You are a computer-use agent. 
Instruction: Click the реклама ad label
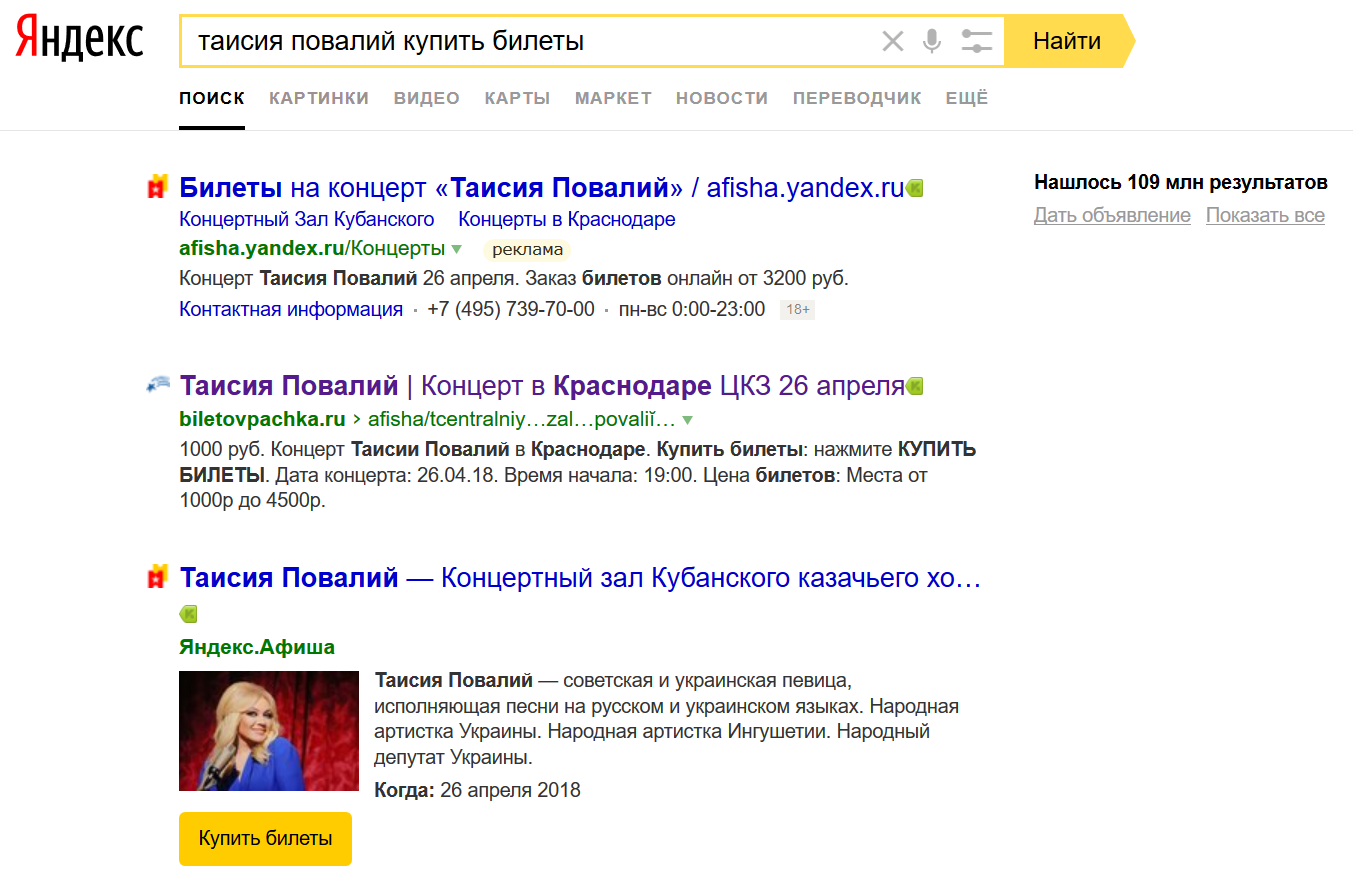(x=528, y=249)
